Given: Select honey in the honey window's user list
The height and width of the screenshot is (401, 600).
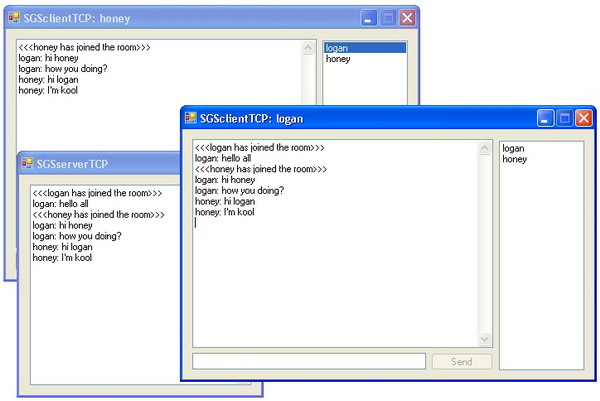Looking at the screenshot, I should 338,59.
